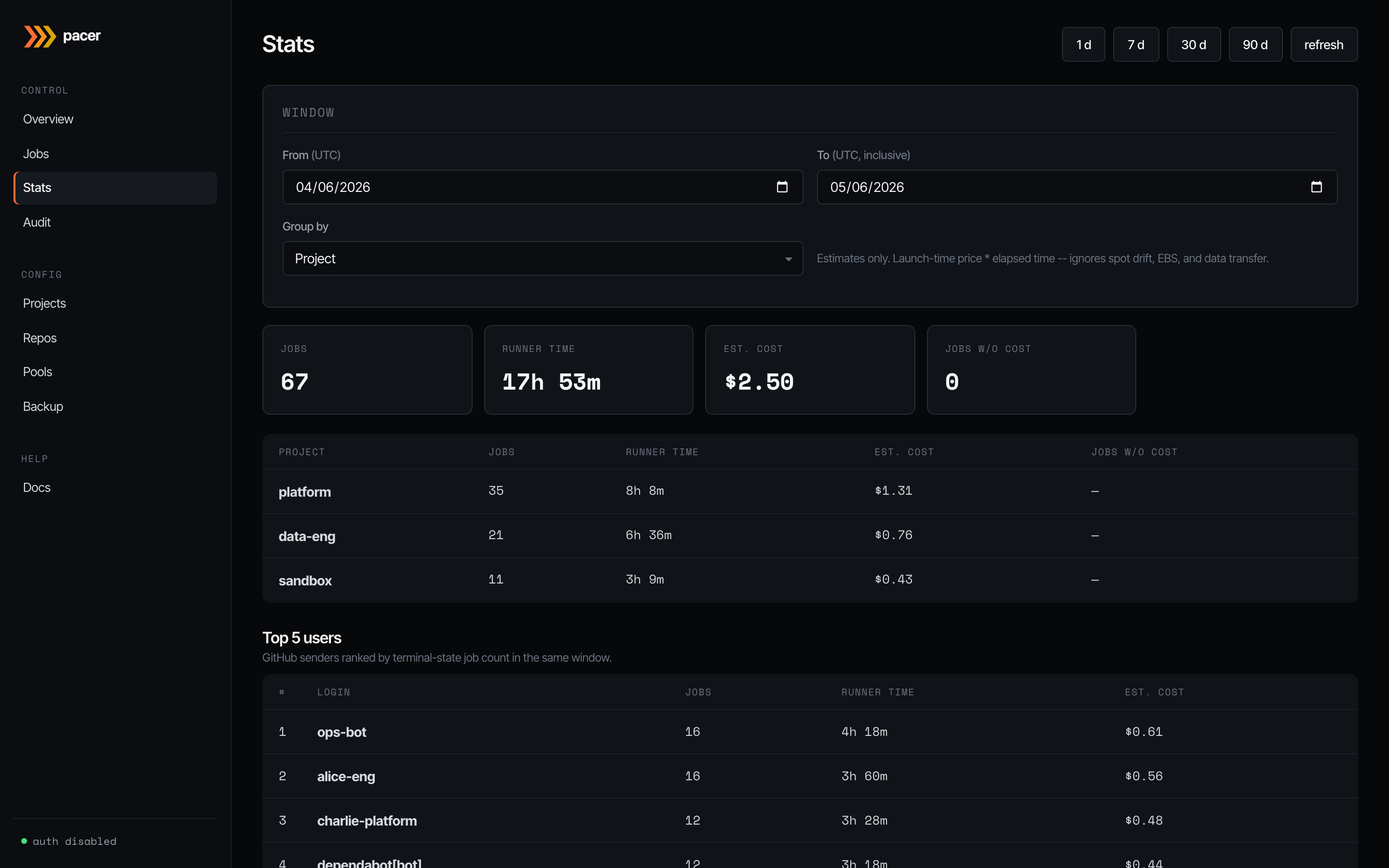Click the From date field 04/06/2026
This screenshot has width=1389, height=868.
coord(543,187)
